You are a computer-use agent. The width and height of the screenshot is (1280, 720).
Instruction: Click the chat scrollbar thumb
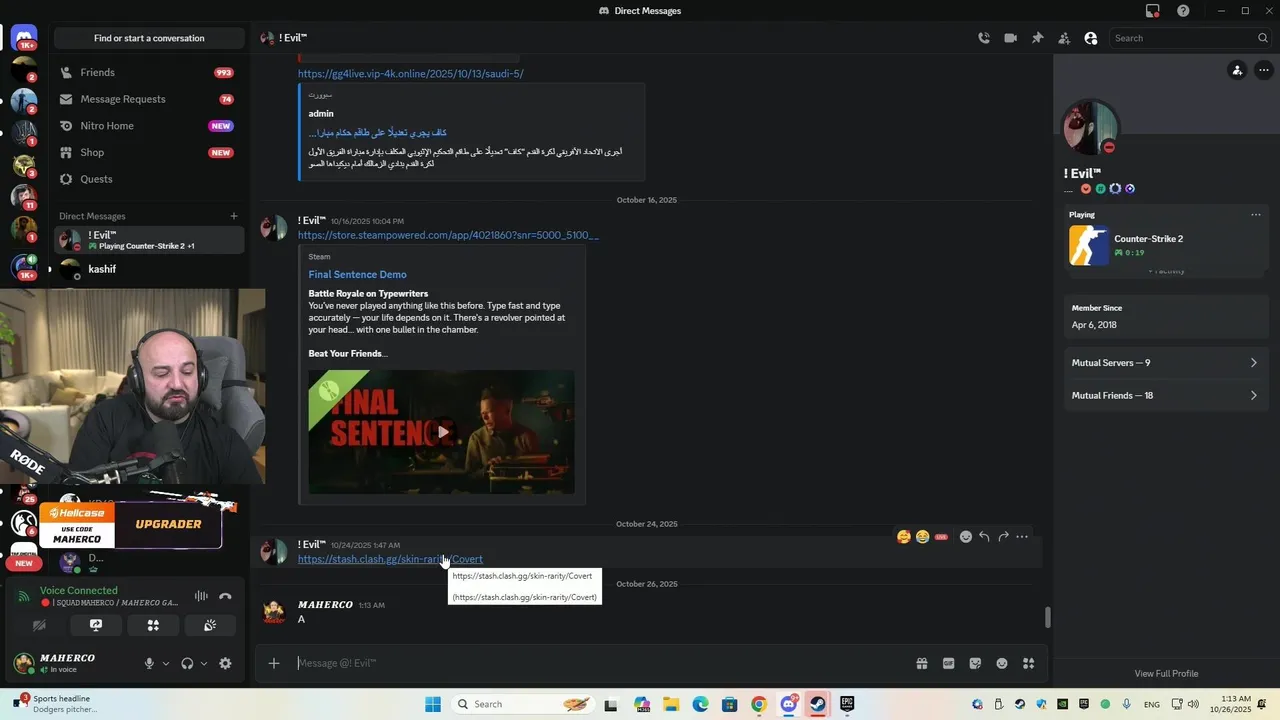click(1047, 617)
